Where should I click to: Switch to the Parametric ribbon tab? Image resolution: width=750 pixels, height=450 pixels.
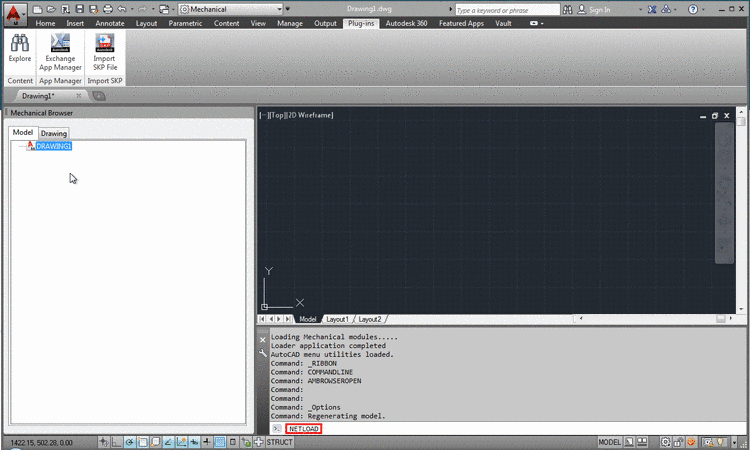[185, 23]
